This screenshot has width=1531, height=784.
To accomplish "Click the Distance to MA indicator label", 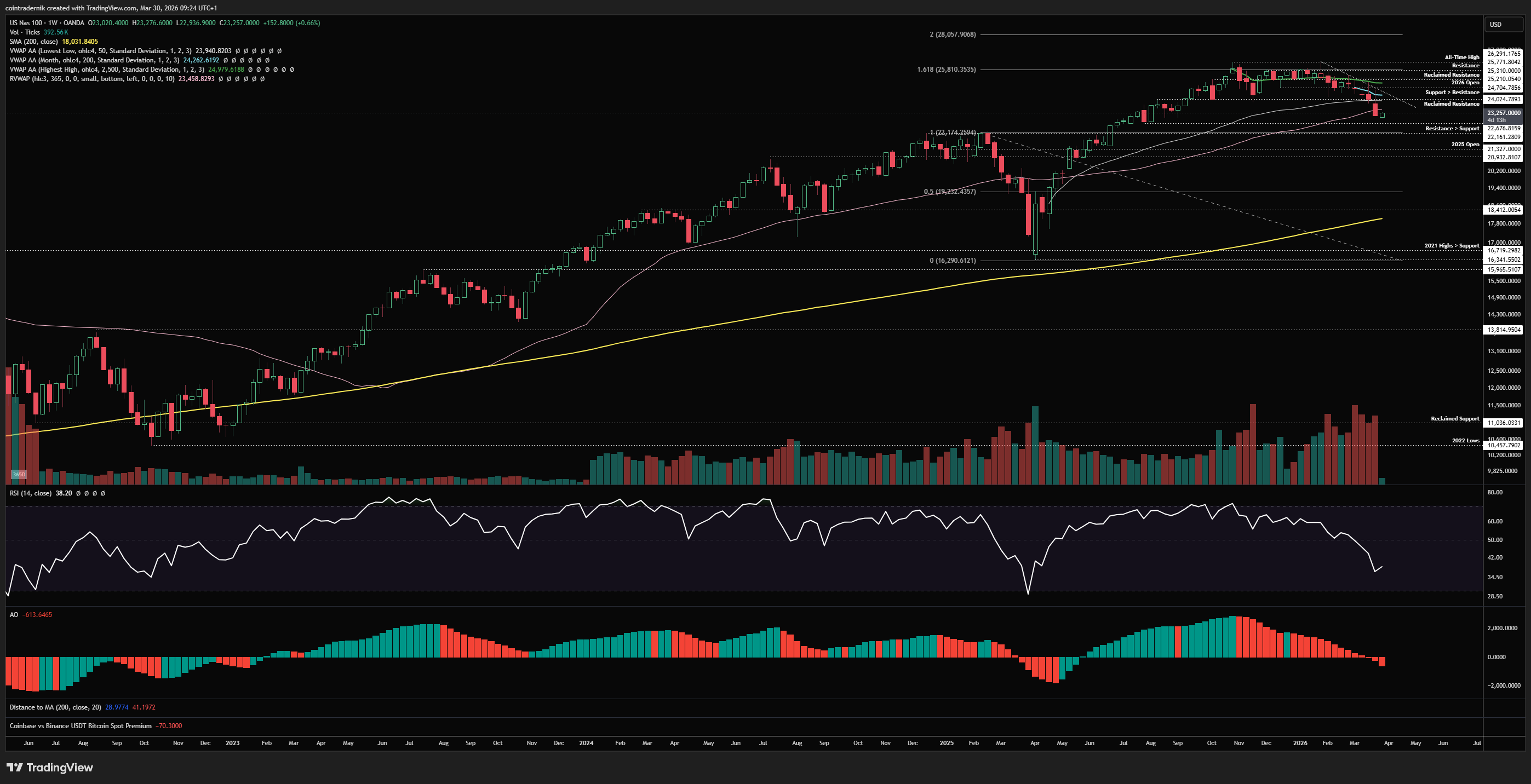I will (x=55, y=707).
